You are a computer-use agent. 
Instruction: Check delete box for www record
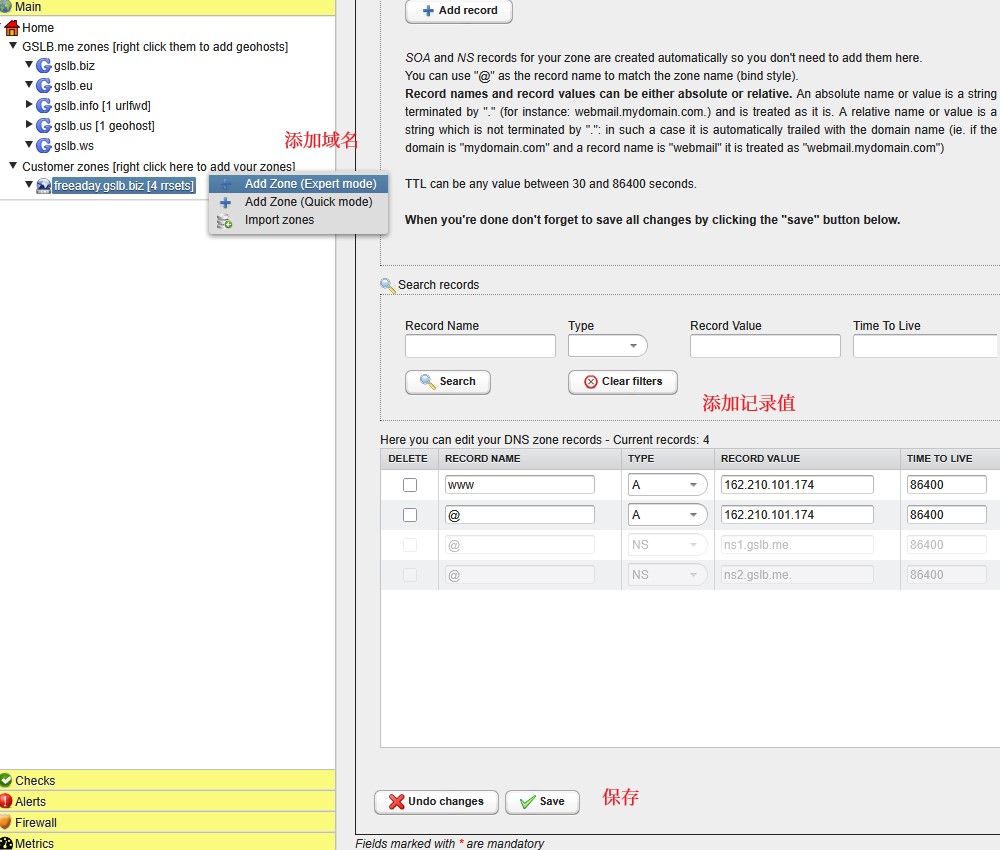click(409, 485)
